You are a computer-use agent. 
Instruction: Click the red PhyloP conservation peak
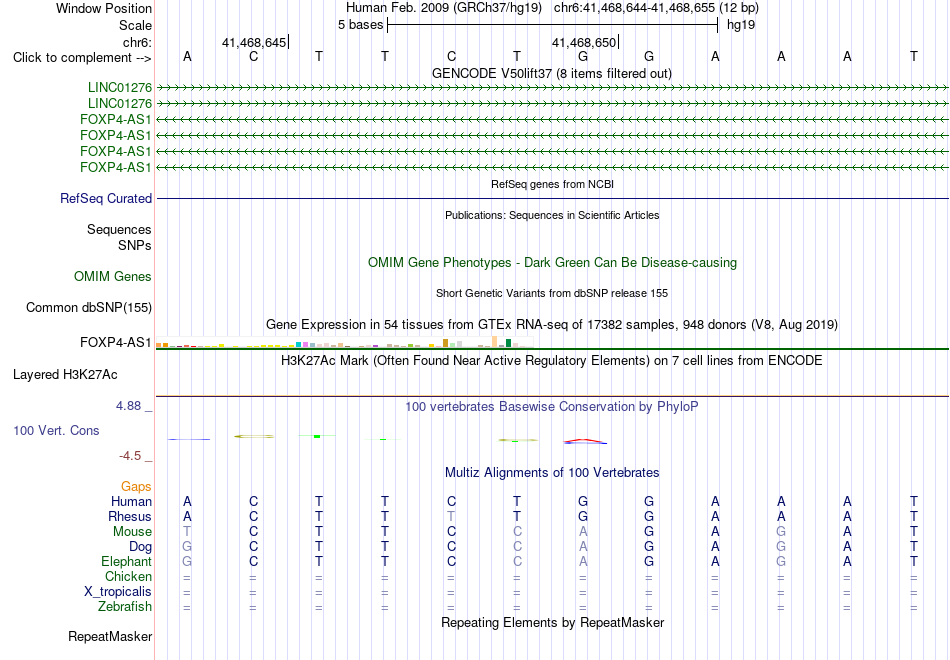coord(585,441)
